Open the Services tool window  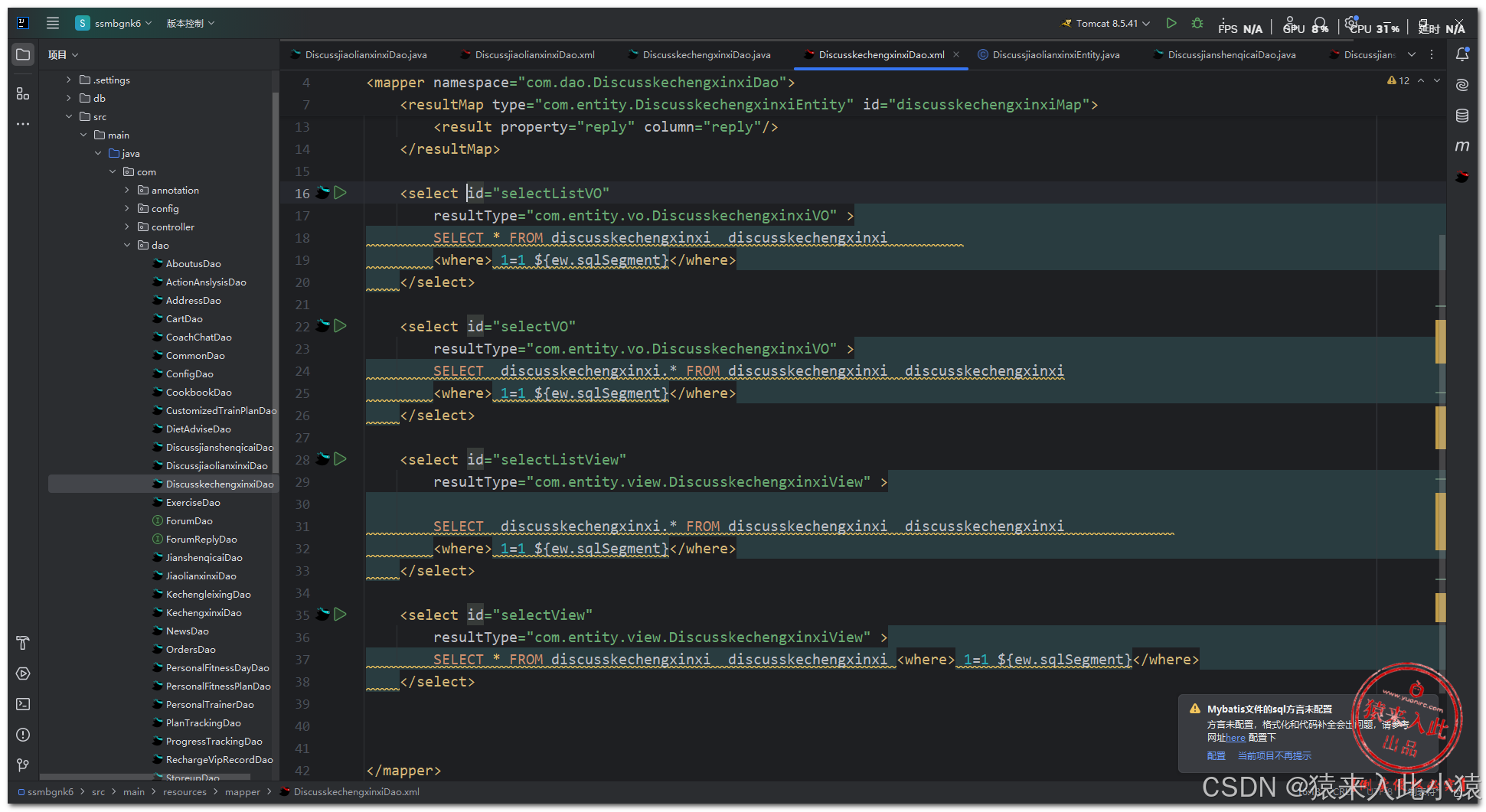click(23, 673)
